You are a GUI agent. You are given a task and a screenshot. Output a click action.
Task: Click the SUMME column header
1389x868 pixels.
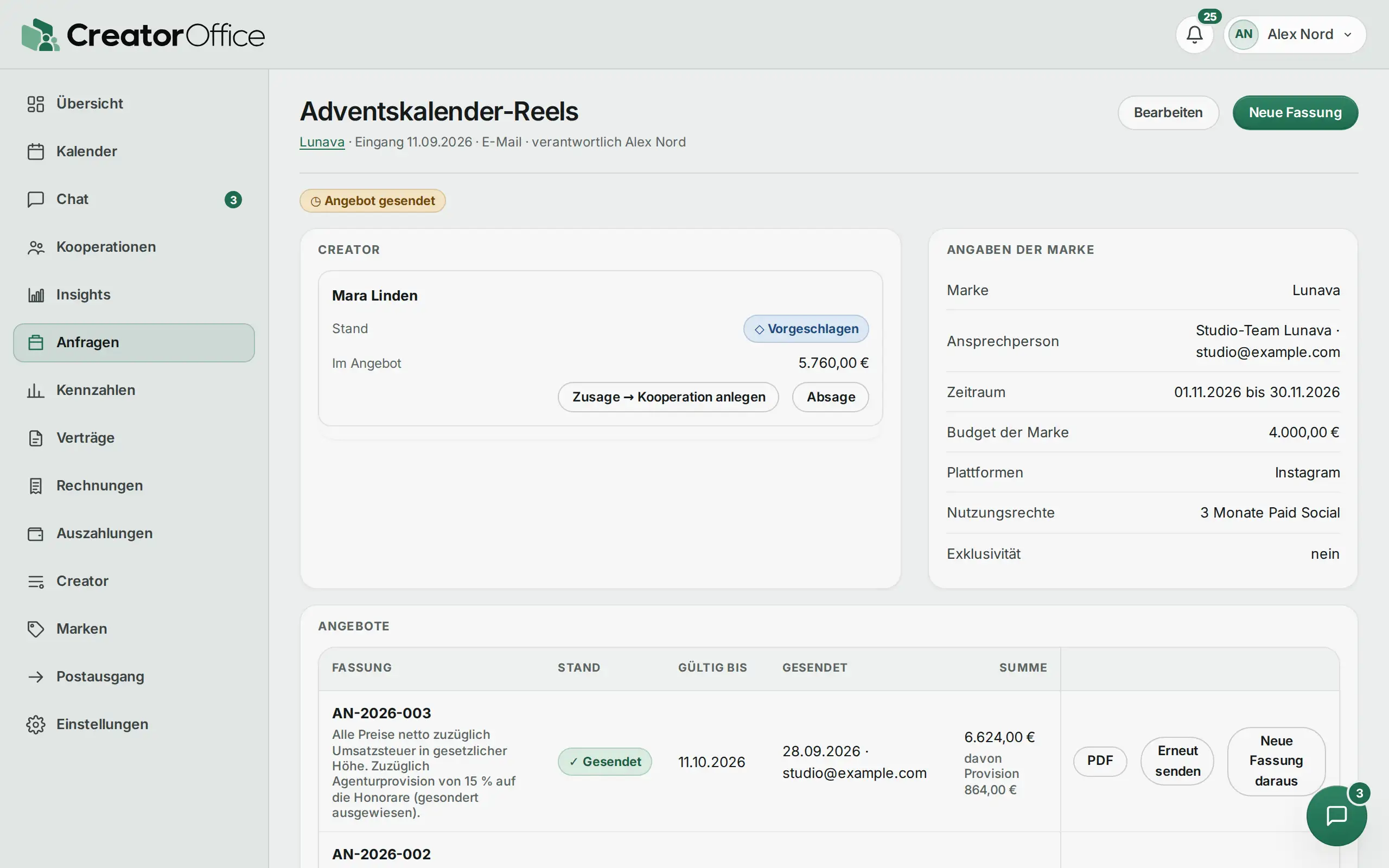pyautogui.click(x=1023, y=668)
